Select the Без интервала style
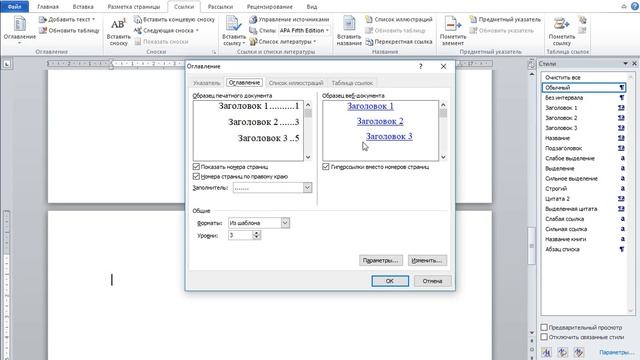 [x=584, y=98]
